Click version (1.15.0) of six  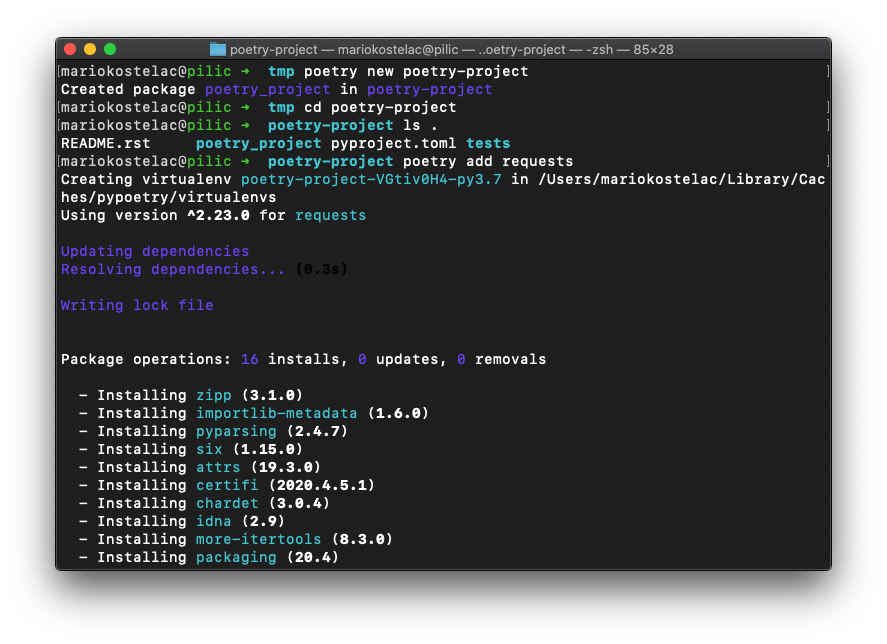pos(268,449)
